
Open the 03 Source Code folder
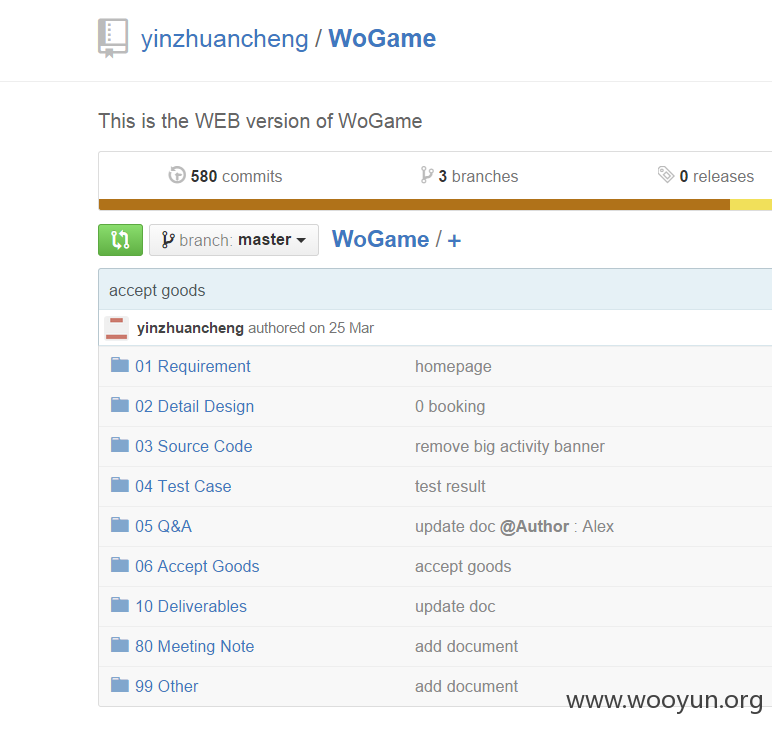[193, 446]
